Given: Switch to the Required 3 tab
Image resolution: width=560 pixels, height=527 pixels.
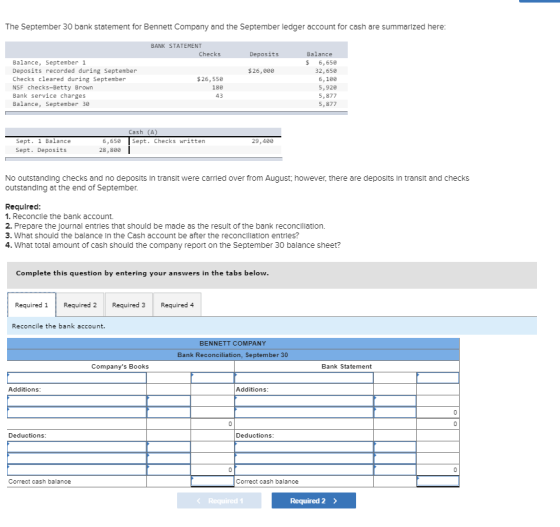Looking at the screenshot, I should (129, 305).
